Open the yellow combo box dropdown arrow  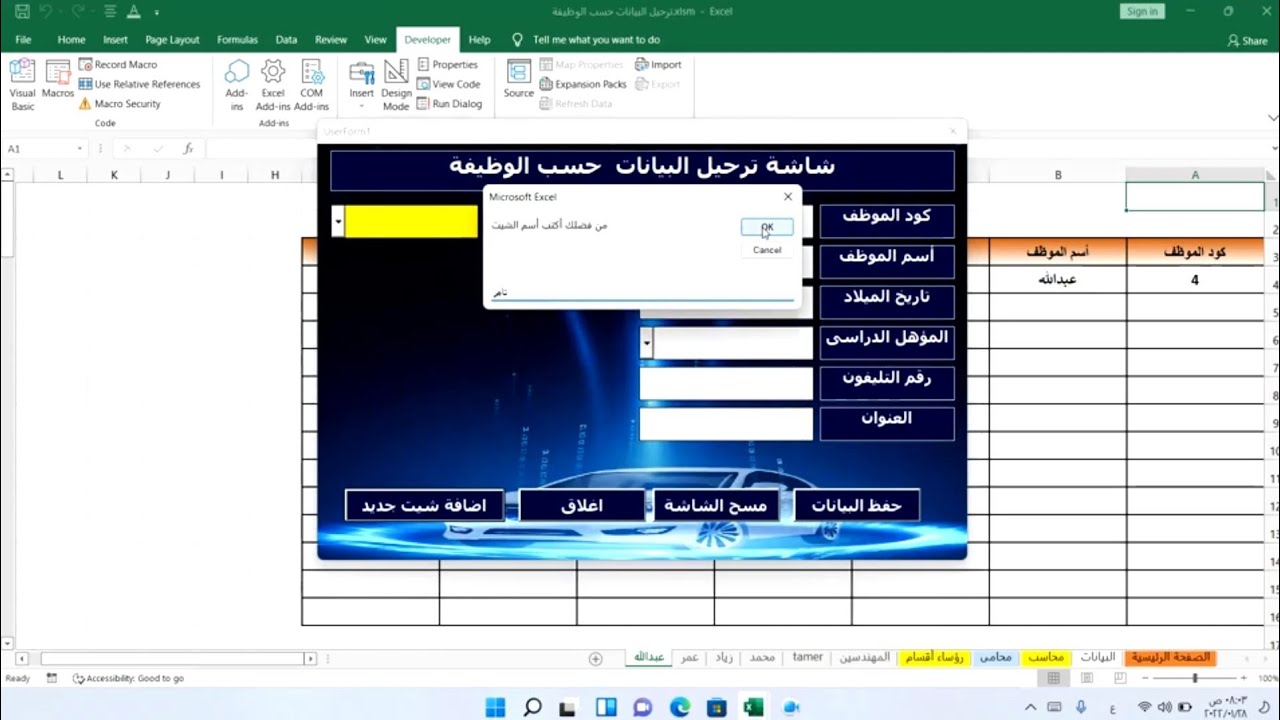338,222
